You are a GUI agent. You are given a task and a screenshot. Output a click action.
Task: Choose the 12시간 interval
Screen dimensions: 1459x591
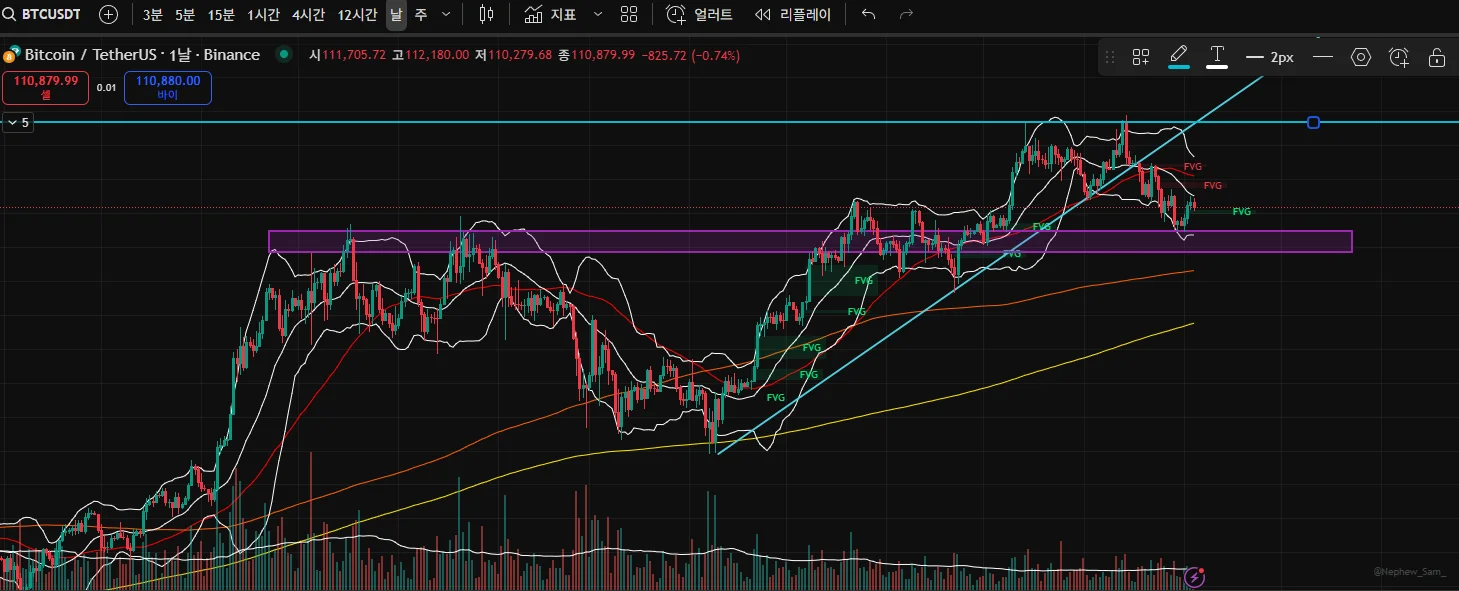tap(357, 15)
